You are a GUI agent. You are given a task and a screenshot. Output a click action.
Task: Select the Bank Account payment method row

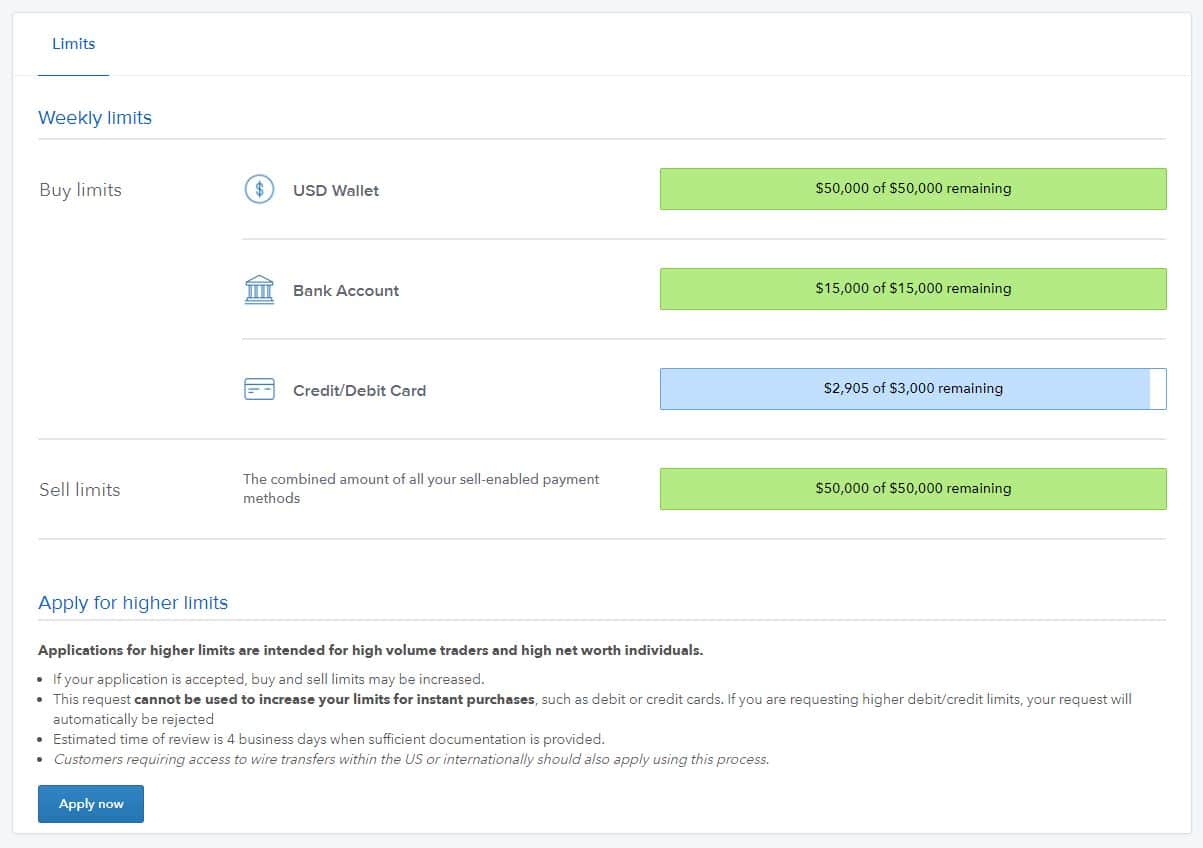coord(344,290)
